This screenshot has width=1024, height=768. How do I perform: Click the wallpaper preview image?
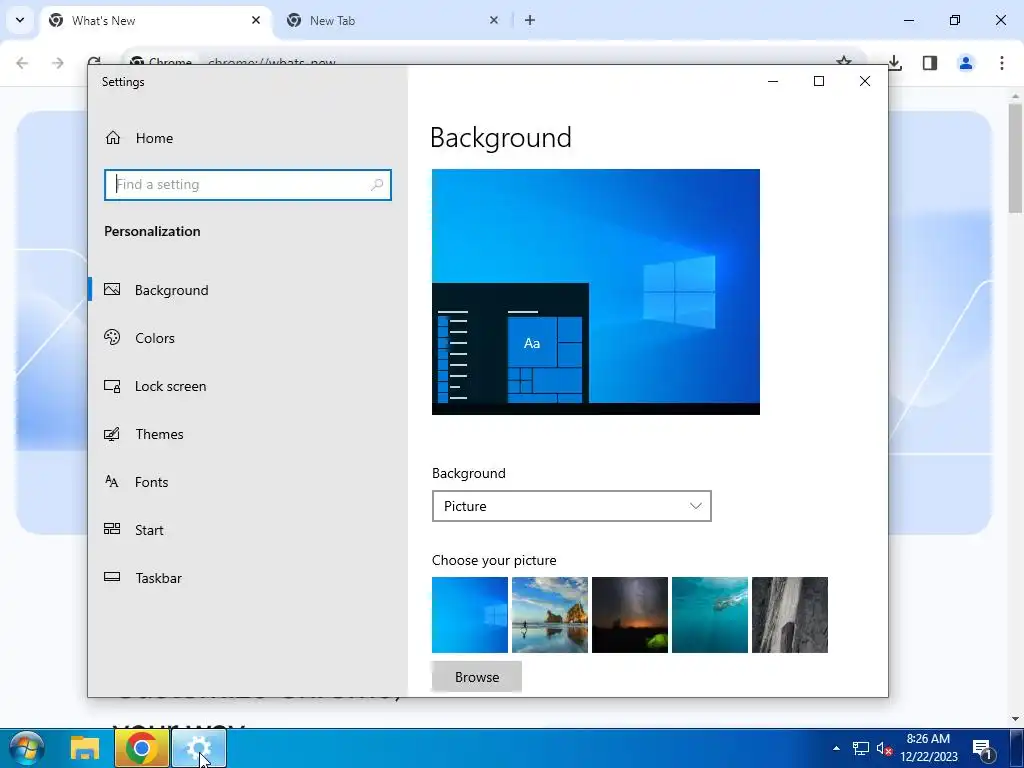coord(596,292)
